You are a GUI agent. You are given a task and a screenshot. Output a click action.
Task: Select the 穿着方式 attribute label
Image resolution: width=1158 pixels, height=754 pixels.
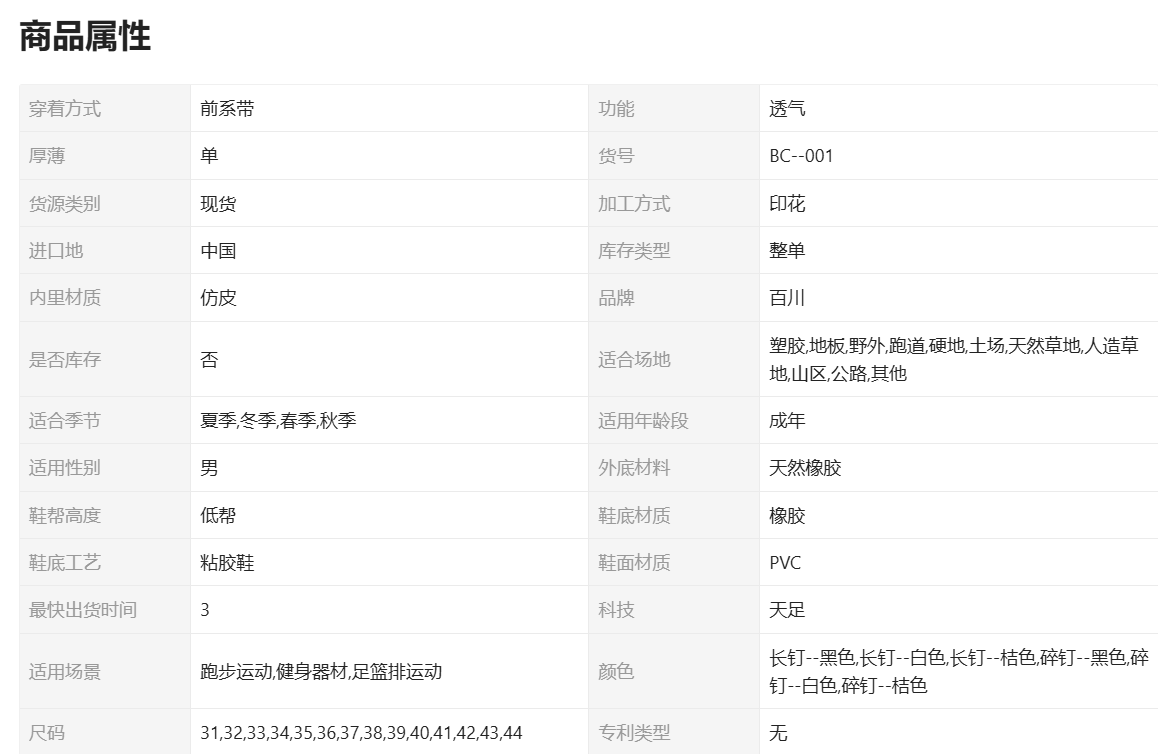pyautogui.click(x=65, y=109)
